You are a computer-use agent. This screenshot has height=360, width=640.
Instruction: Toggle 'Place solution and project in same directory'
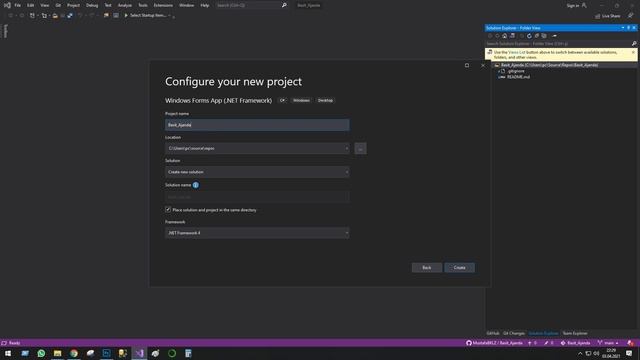[x=168, y=209]
